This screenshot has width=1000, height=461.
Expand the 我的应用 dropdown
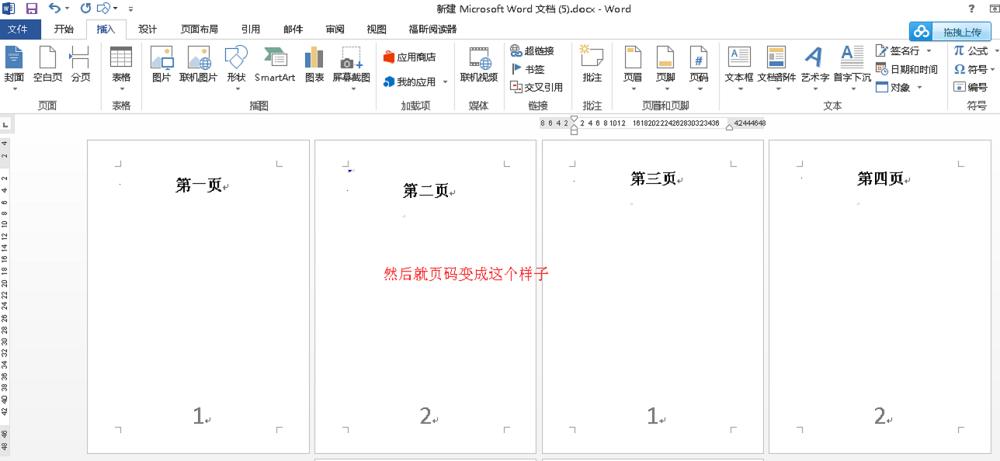(445, 82)
